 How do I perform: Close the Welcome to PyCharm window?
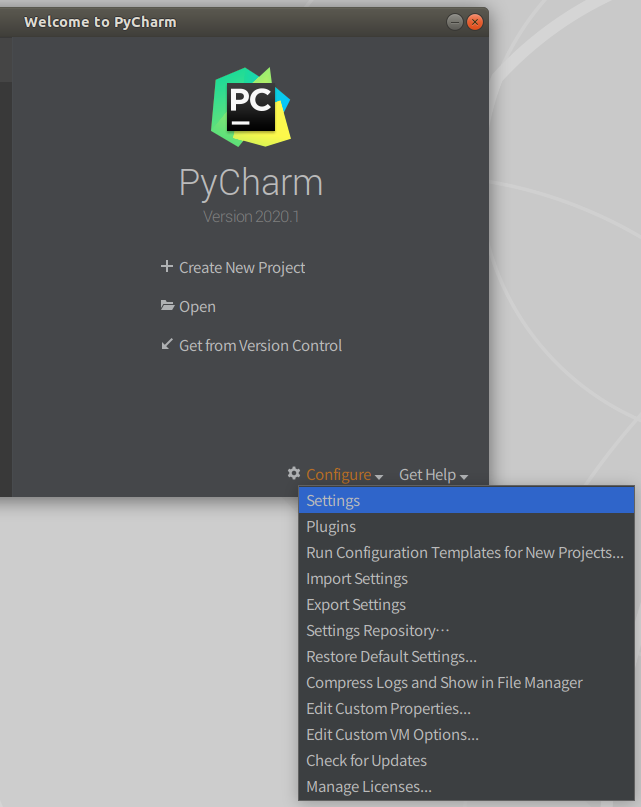coord(475,22)
